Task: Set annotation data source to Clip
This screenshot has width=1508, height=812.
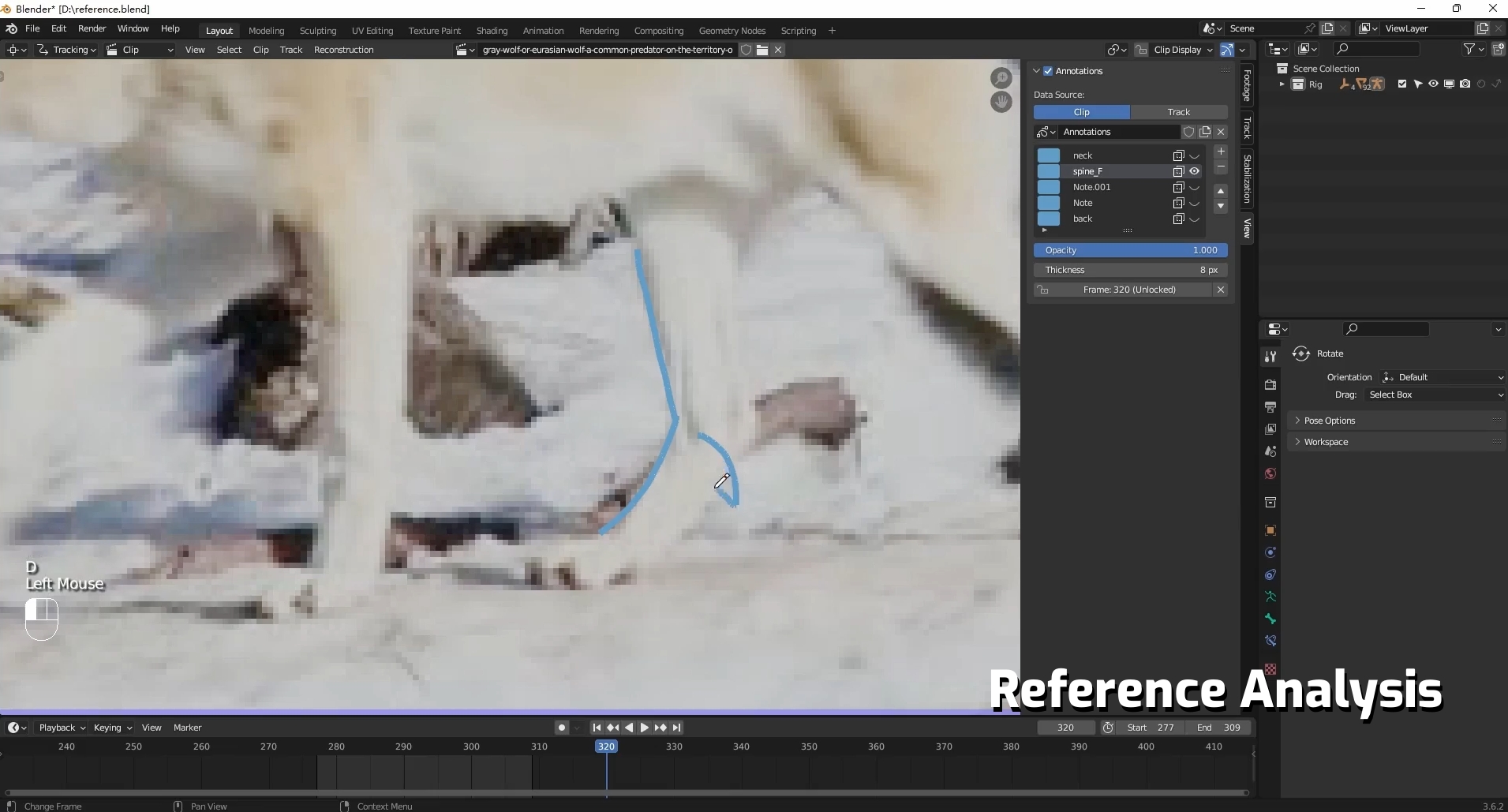Action: (1082, 112)
